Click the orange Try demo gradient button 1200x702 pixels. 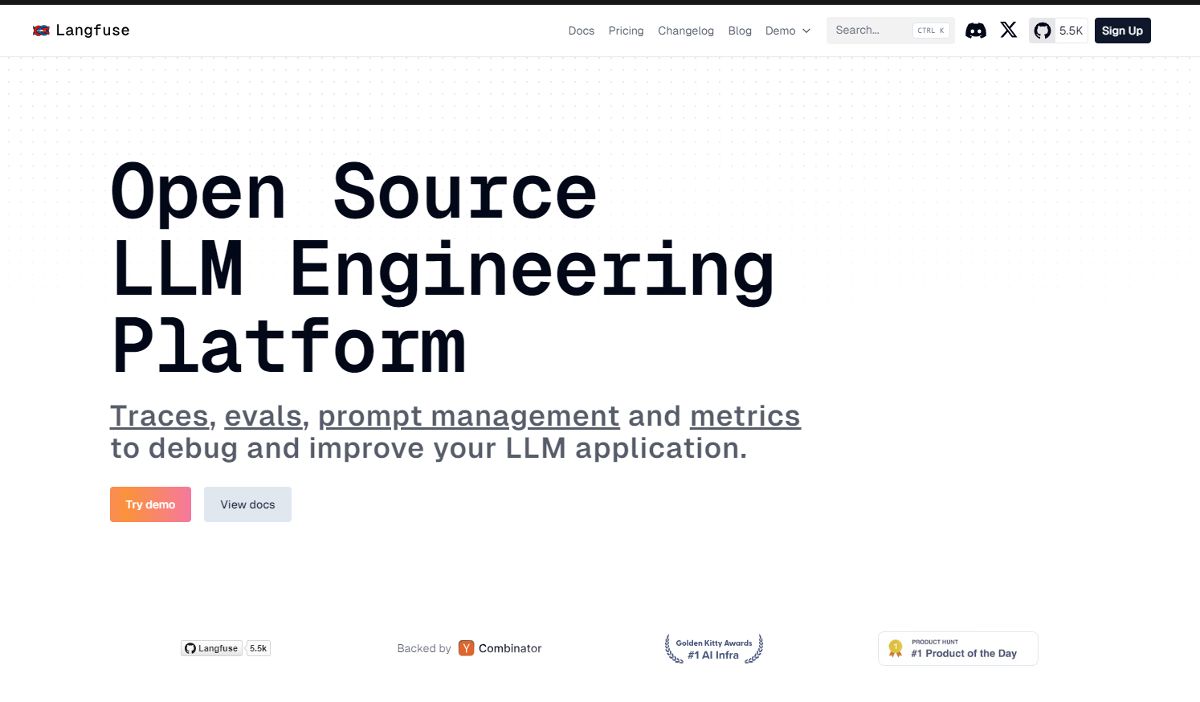pyautogui.click(x=150, y=504)
